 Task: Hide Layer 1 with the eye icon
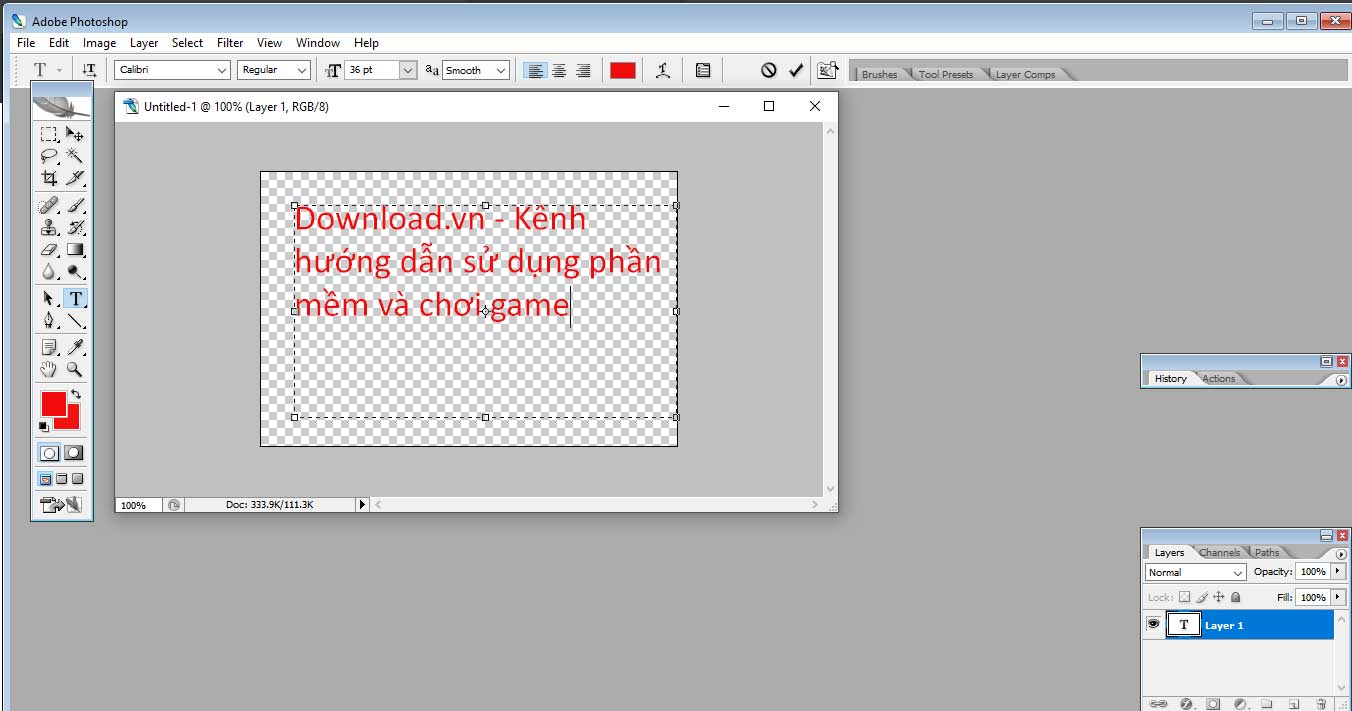click(x=1153, y=624)
